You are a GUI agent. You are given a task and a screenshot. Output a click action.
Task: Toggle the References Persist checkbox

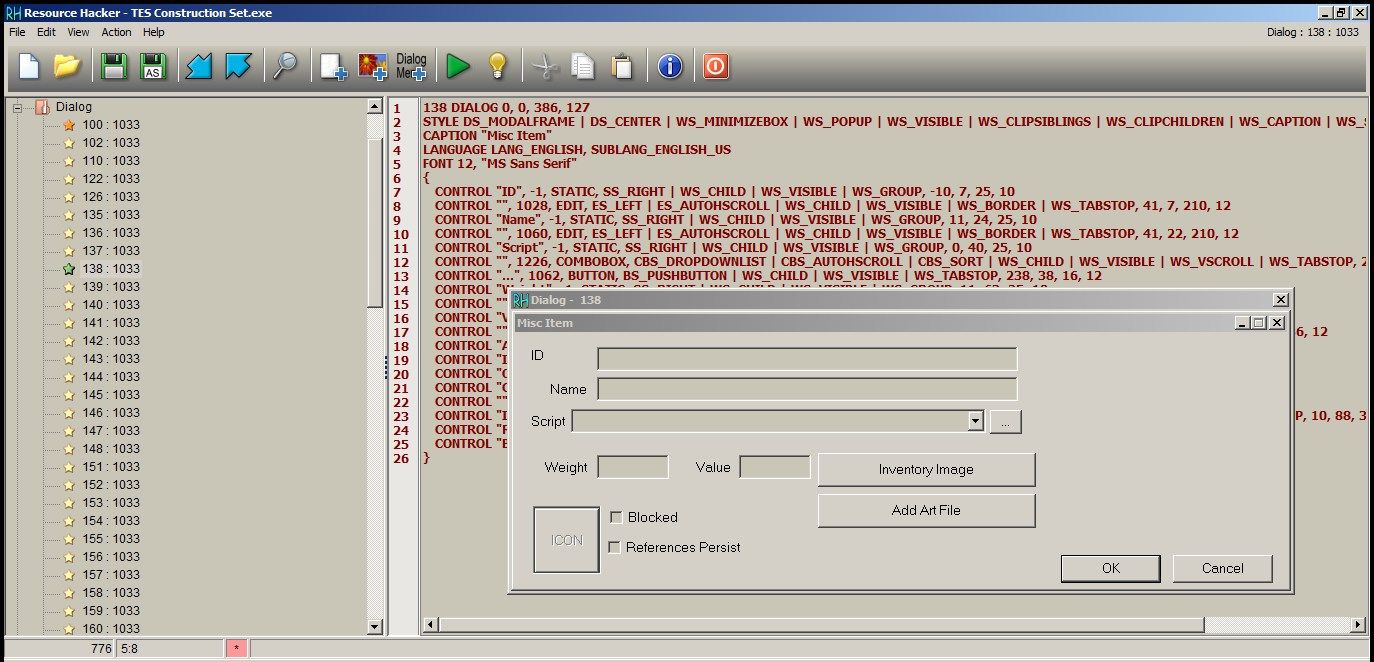(615, 548)
